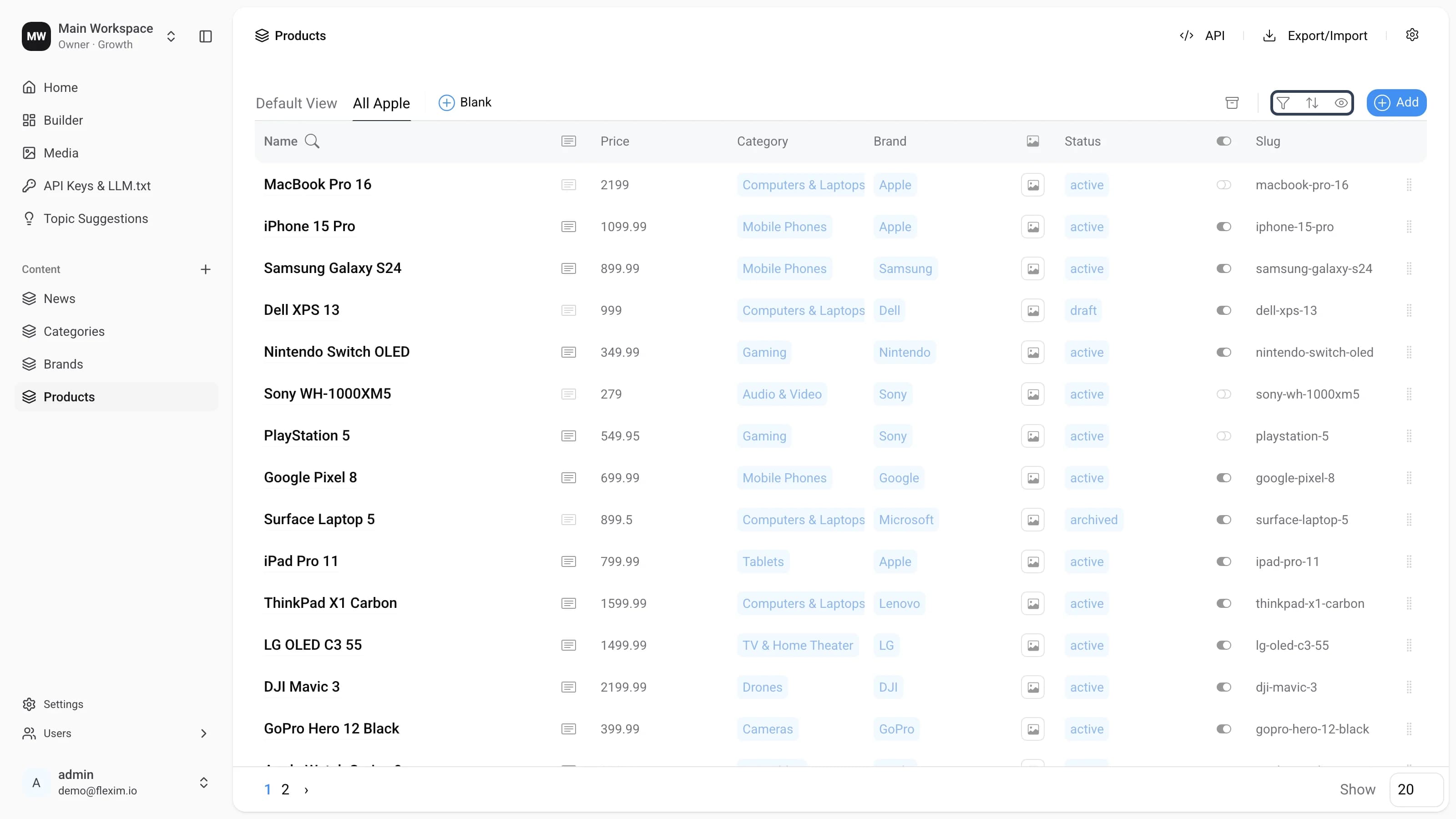The height and width of the screenshot is (819, 1456).
Task: Toggle the switch for DJI Mavic 3
Action: click(1223, 687)
